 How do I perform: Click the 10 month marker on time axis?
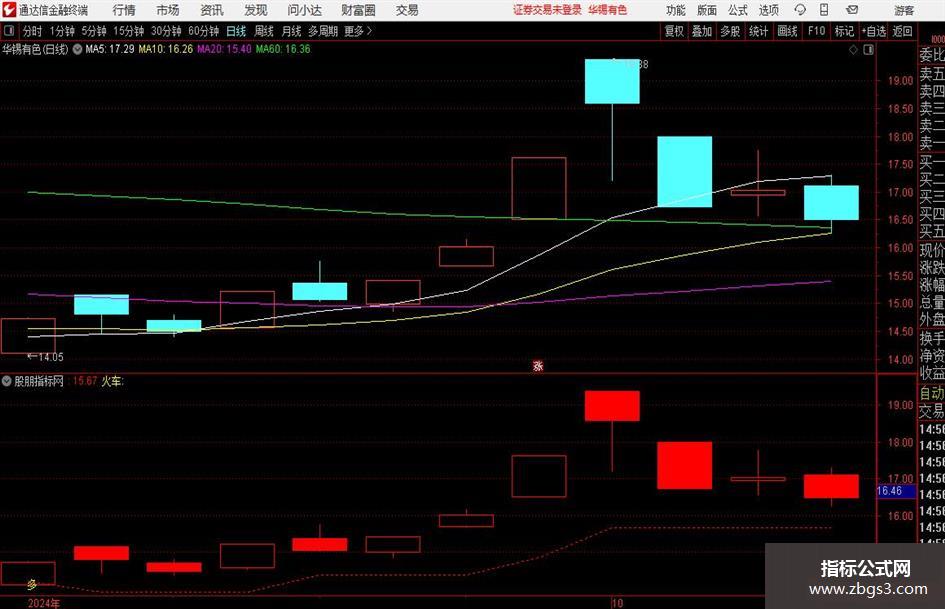pyautogui.click(x=617, y=603)
